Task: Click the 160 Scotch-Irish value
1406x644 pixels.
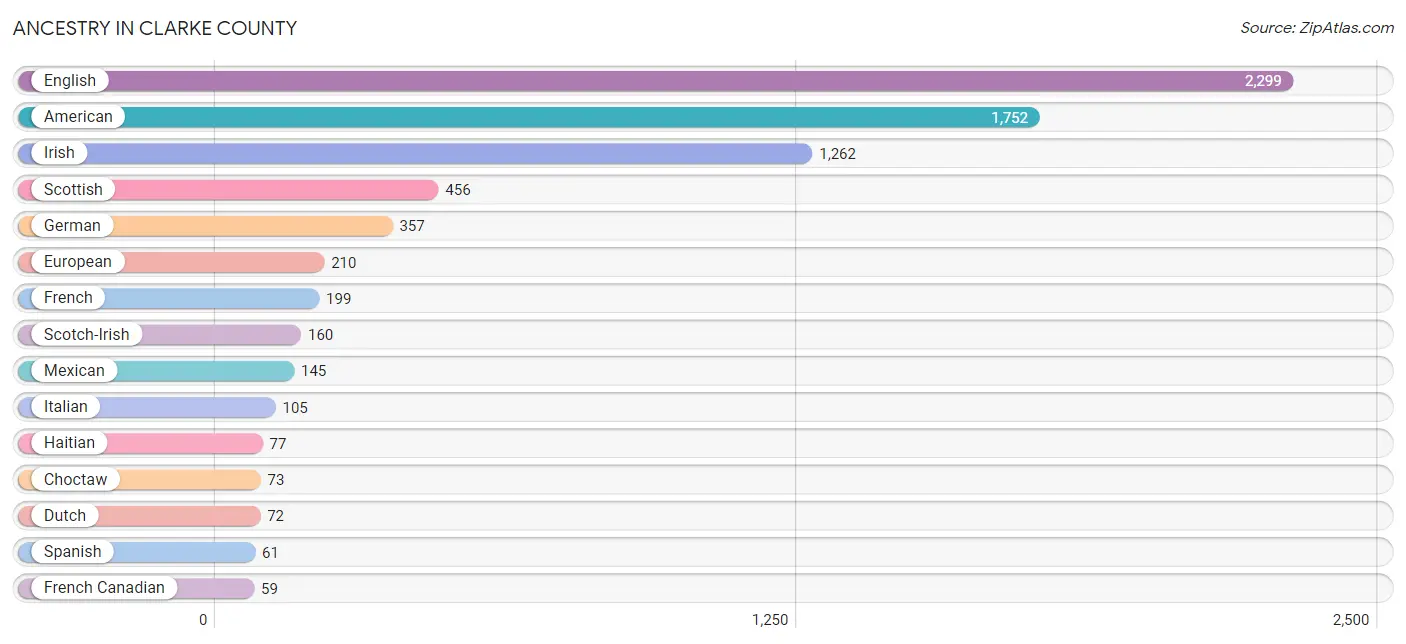Action: click(320, 335)
